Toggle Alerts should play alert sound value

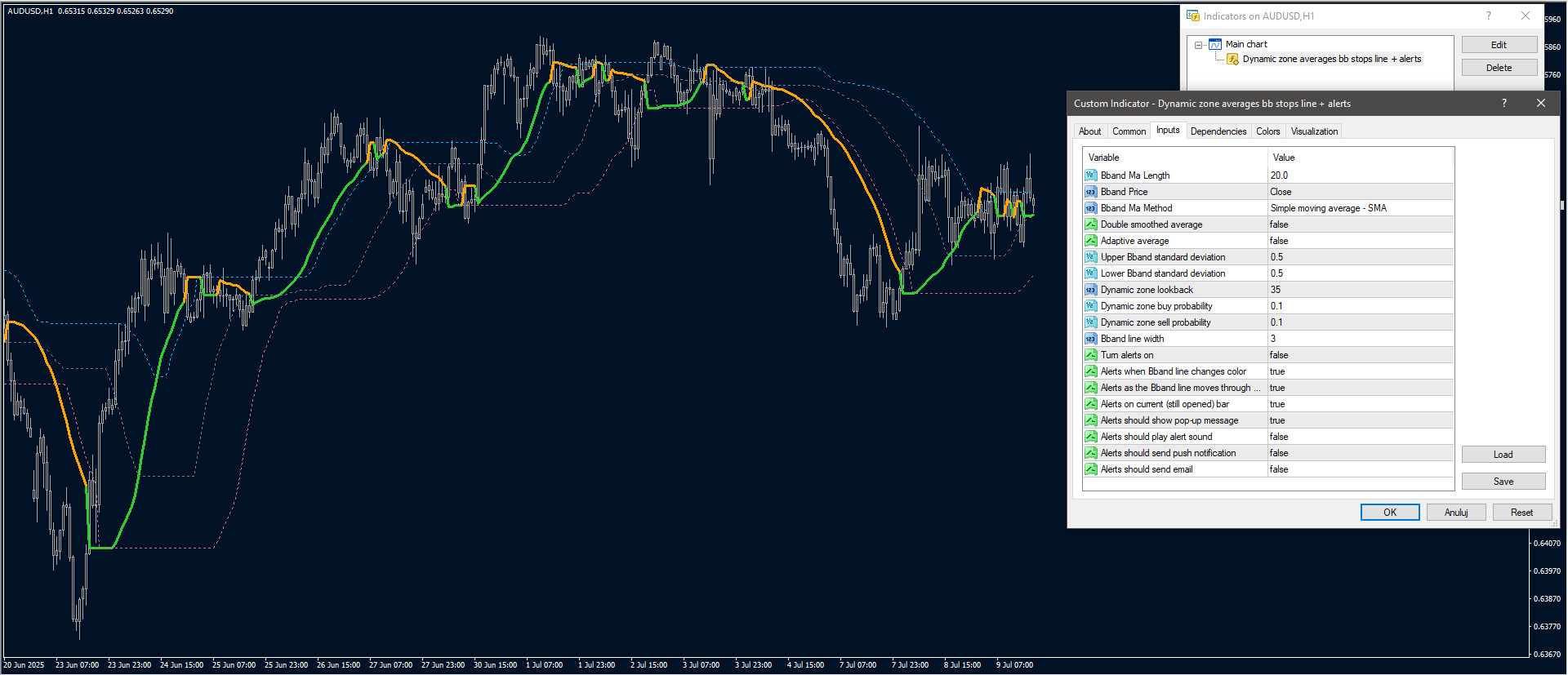pyautogui.click(x=1361, y=437)
